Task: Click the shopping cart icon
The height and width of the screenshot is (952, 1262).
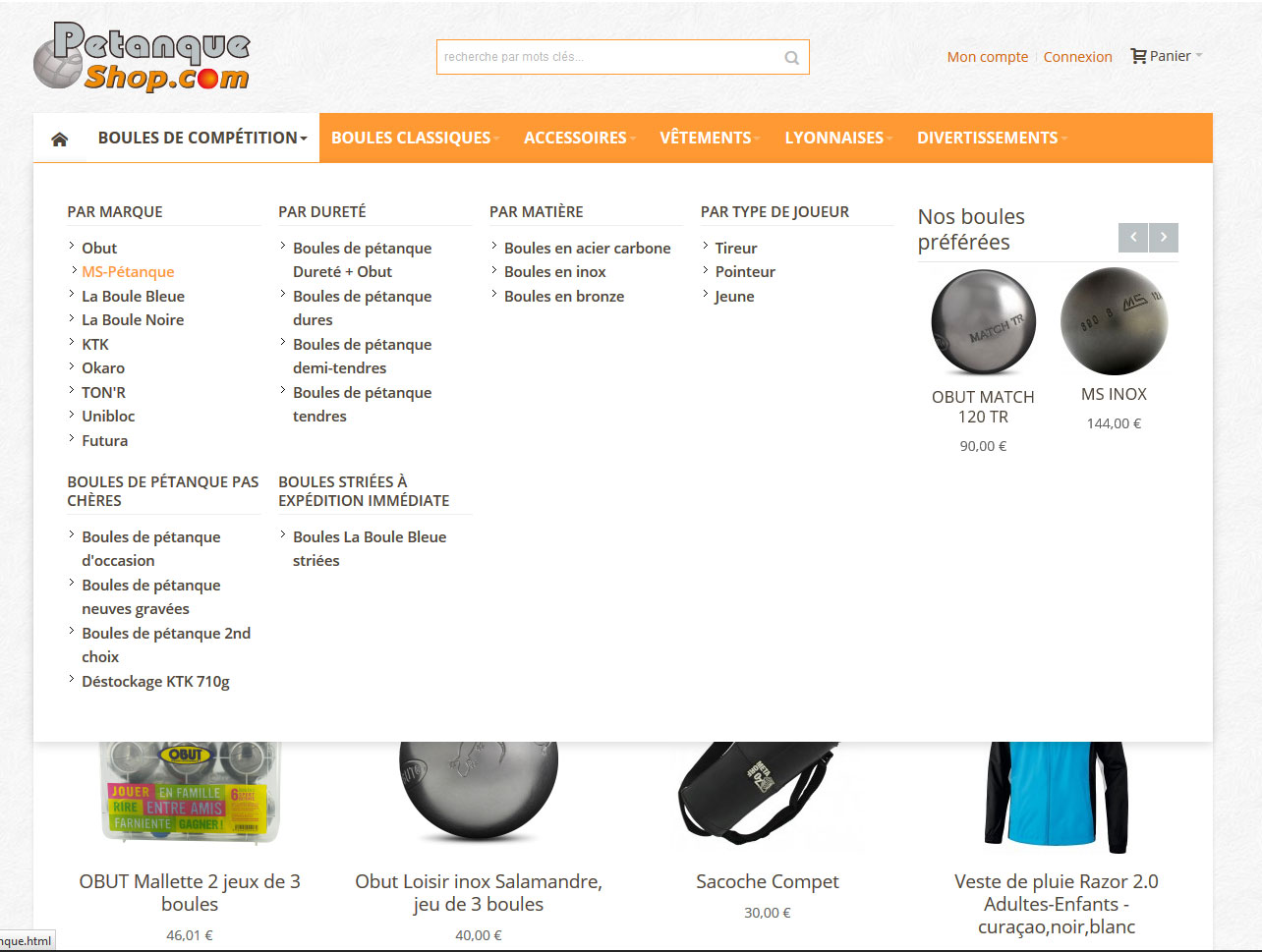Action: click(x=1138, y=56)
